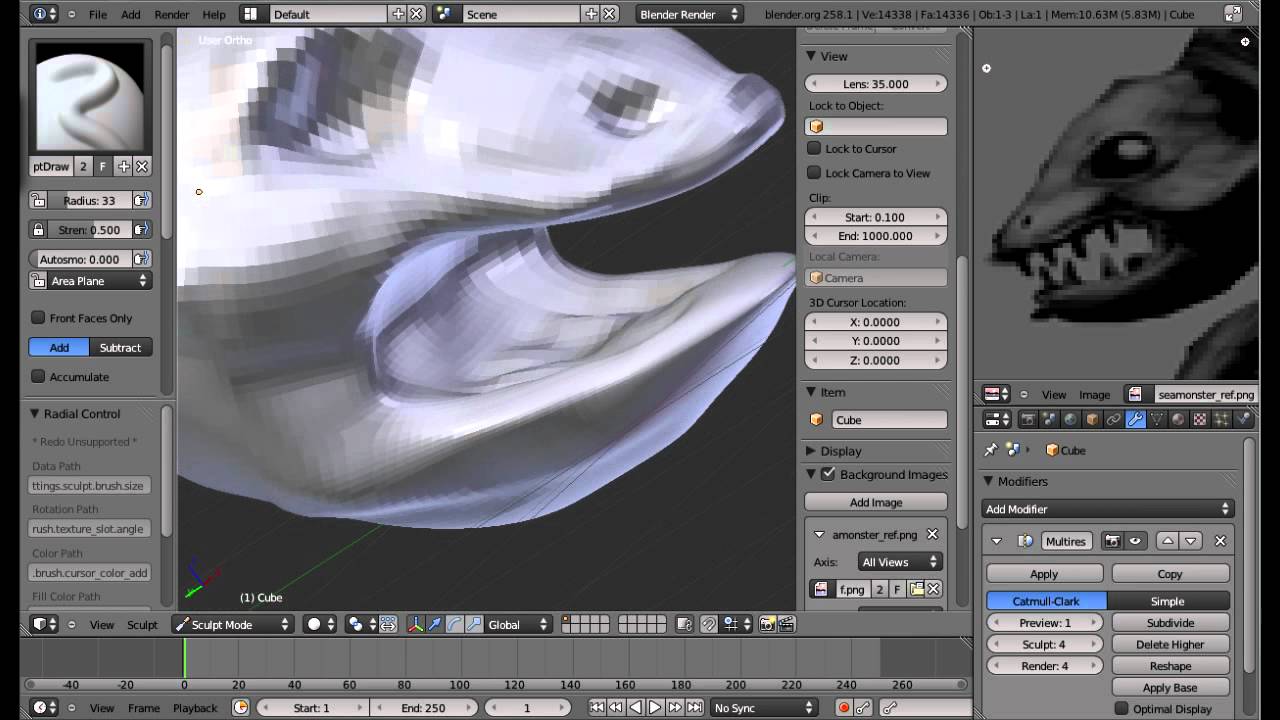Enable the Front Faces Only checkbox
This screenshot has width=1280, height=720.
[38, 318]
